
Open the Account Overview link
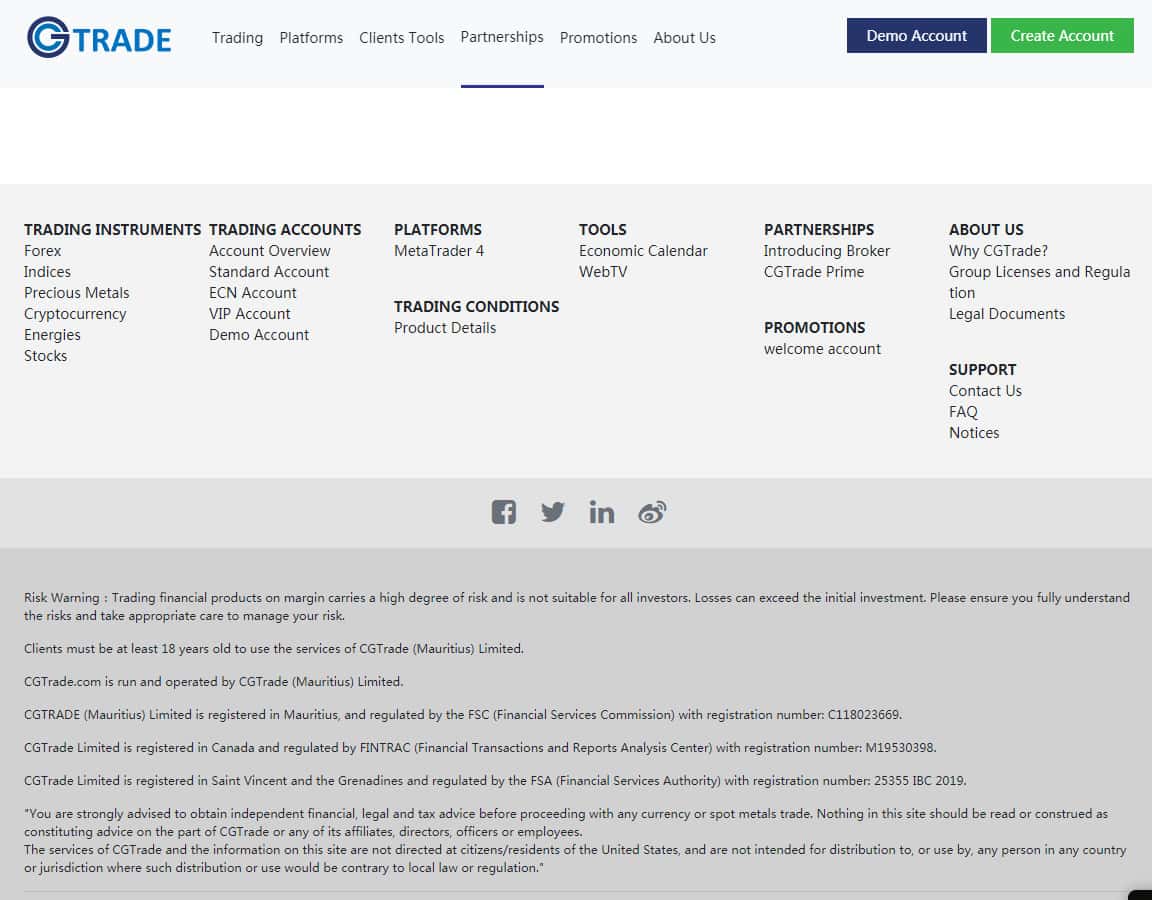[270, 251]
